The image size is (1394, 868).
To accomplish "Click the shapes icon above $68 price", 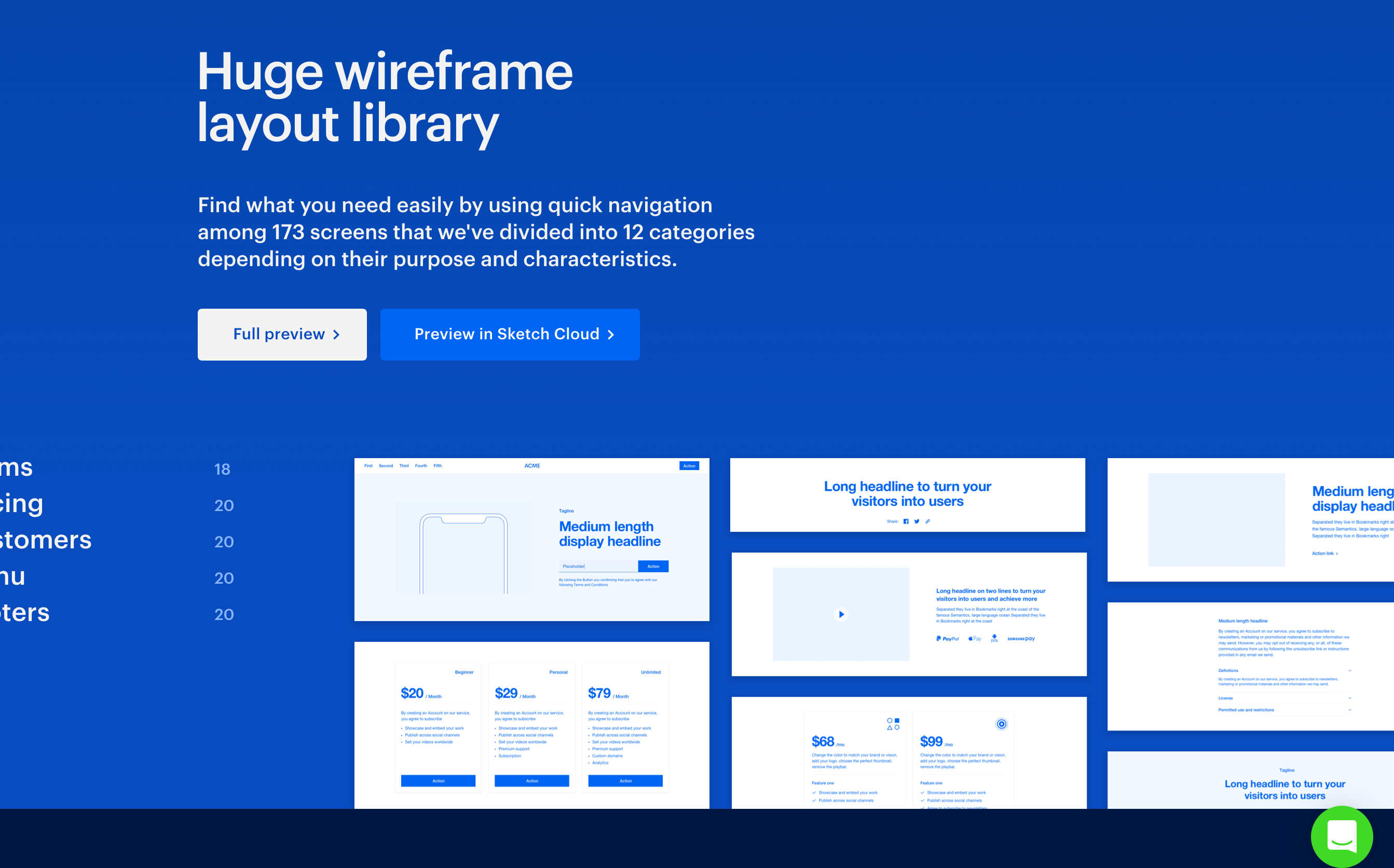I will click(x=893, y=724).
